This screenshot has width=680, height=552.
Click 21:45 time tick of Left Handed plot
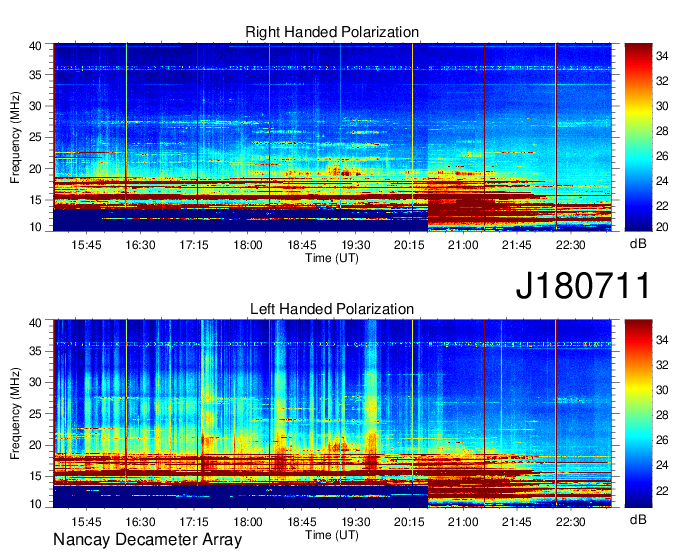[517, 521]
